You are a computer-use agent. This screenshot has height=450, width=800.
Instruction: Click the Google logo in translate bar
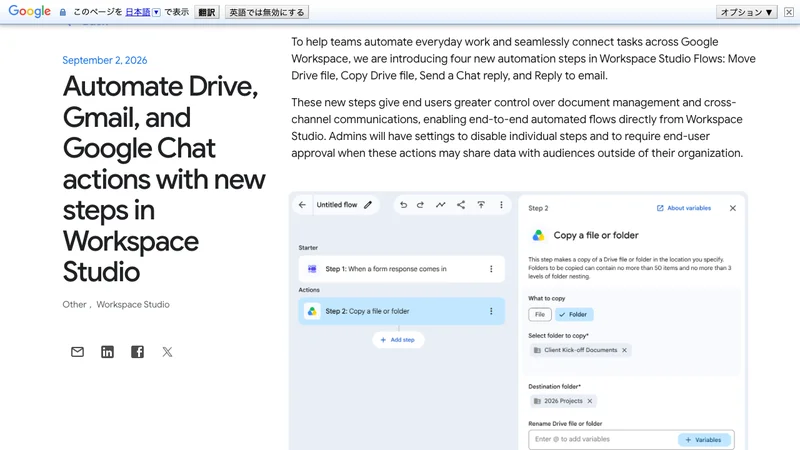point(30,11)
